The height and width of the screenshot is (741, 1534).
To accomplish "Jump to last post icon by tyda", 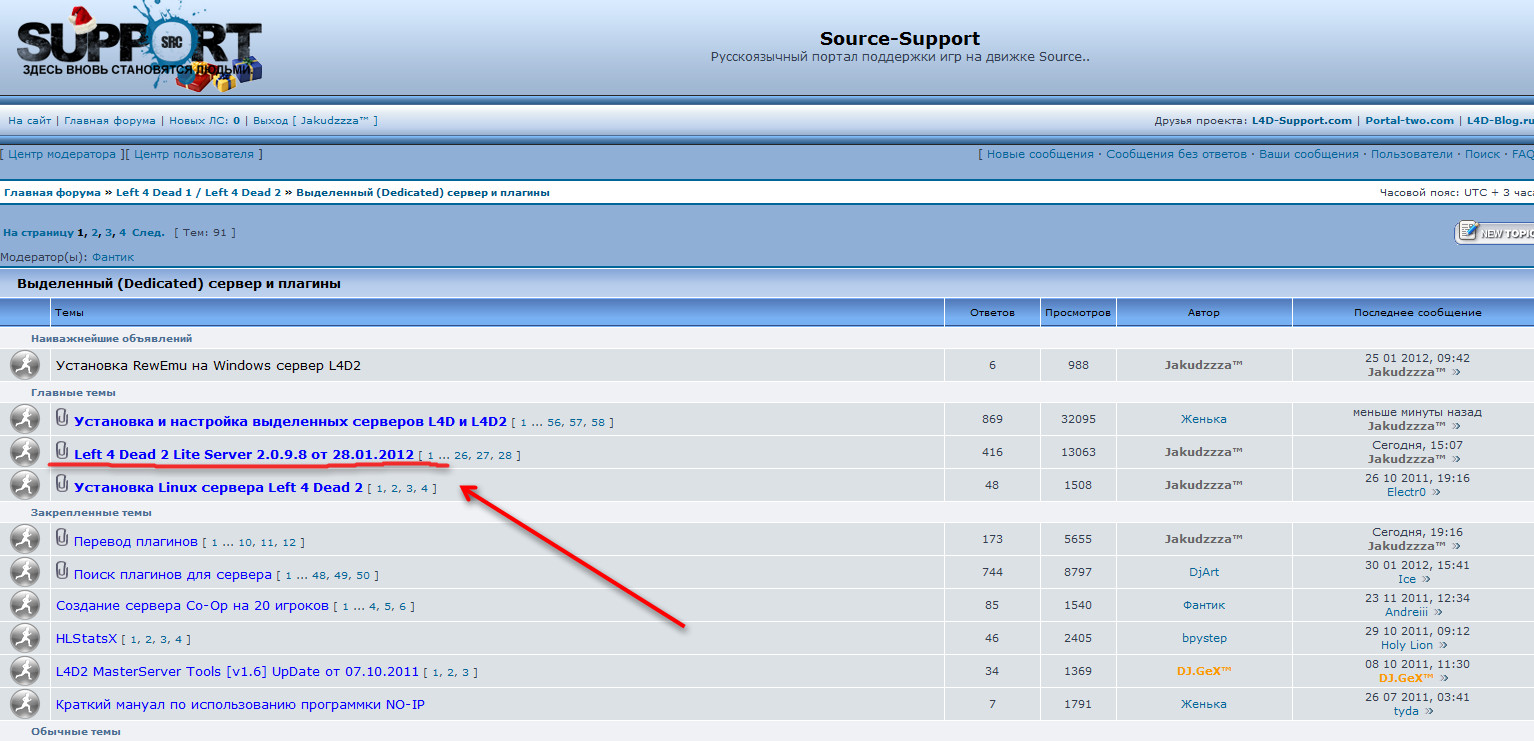I will tap(1427, 711).
